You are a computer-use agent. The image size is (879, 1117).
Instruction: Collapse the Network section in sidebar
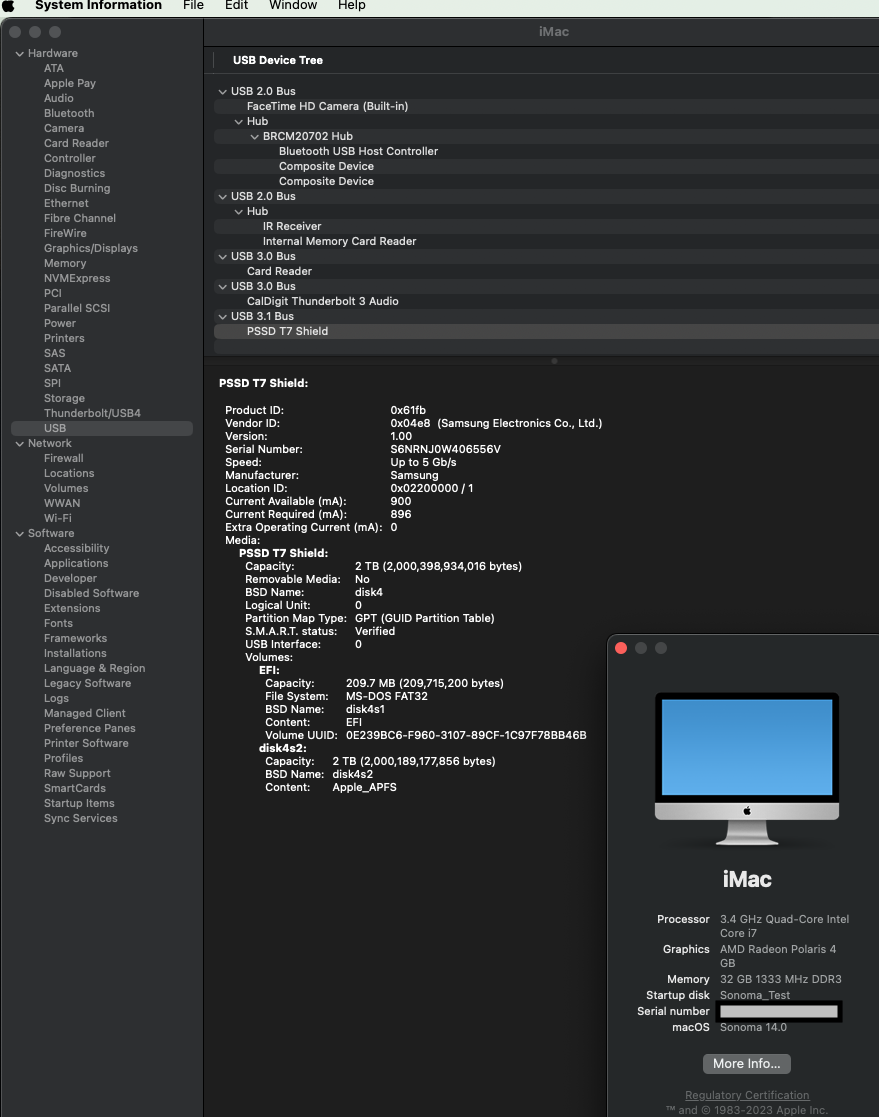pos(20,443)
